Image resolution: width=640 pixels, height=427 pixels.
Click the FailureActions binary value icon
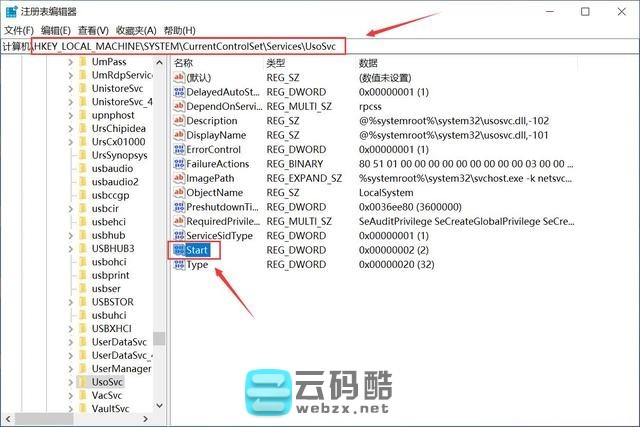click(179, 163)
